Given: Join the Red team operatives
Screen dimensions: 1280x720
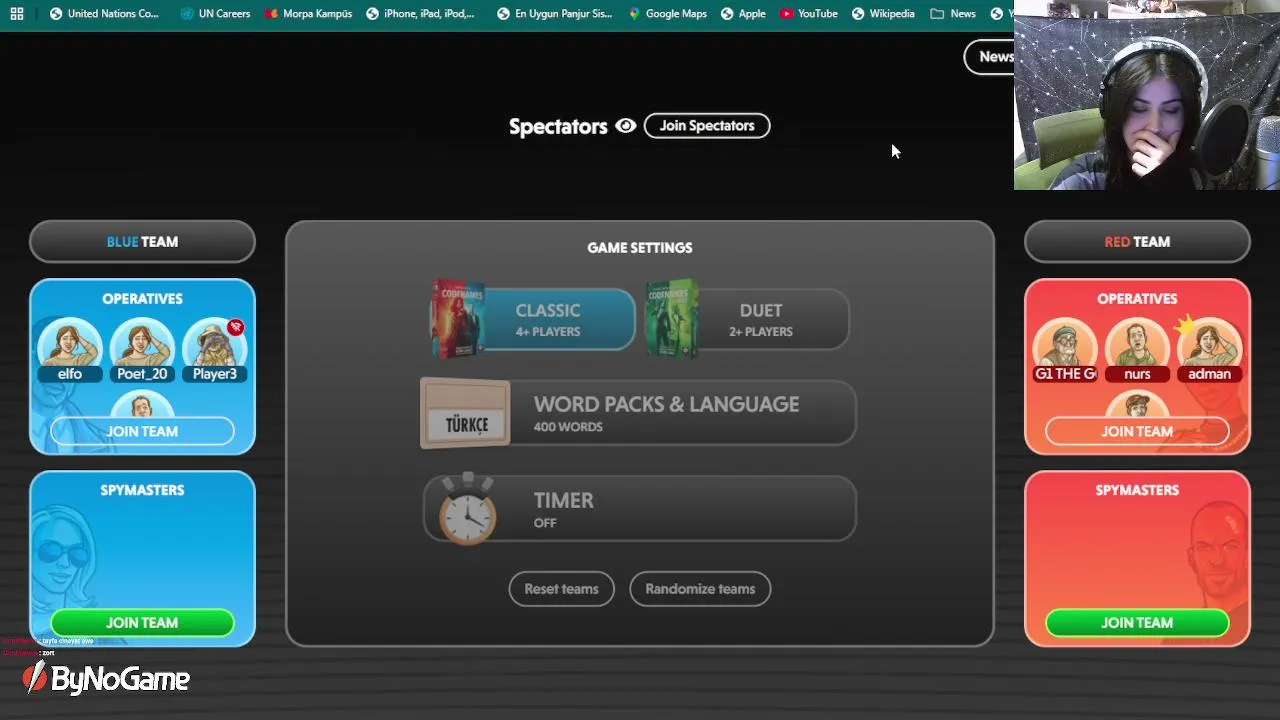Looking at the screenshot, I should [x=1137, y=431].
